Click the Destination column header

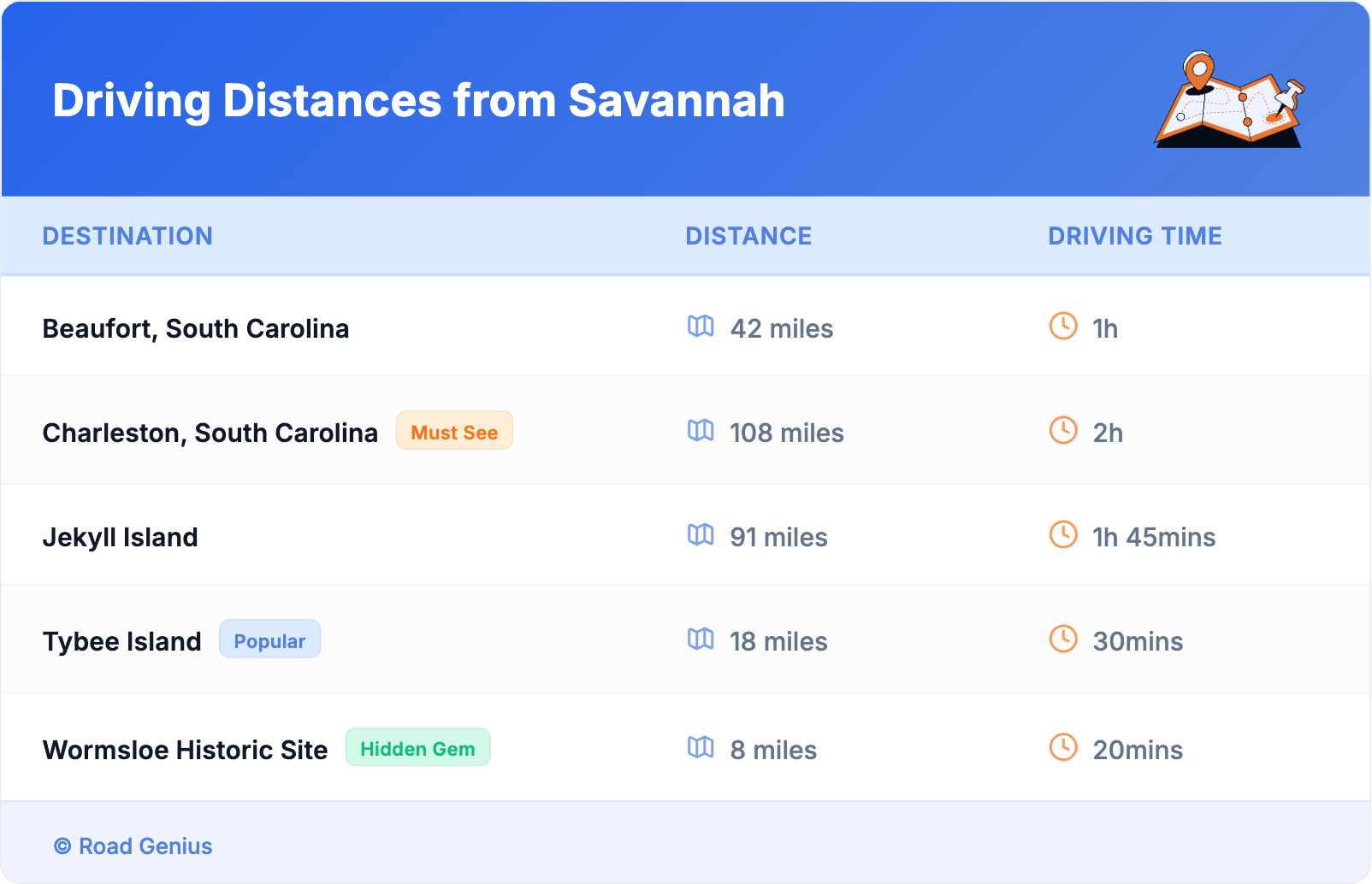pos(127,236)
